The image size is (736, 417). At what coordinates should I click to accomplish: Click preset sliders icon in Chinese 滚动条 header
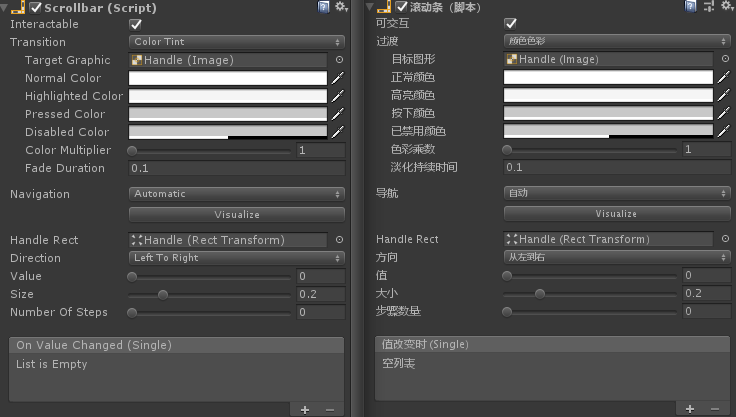pos(709,6)
